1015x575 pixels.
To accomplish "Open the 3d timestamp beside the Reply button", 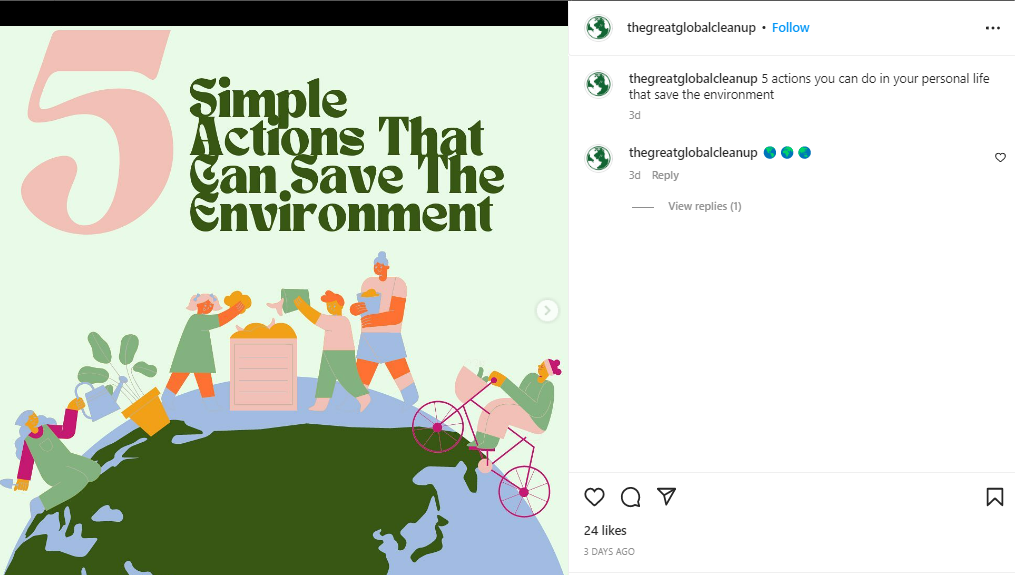I will tap(634, 175).
